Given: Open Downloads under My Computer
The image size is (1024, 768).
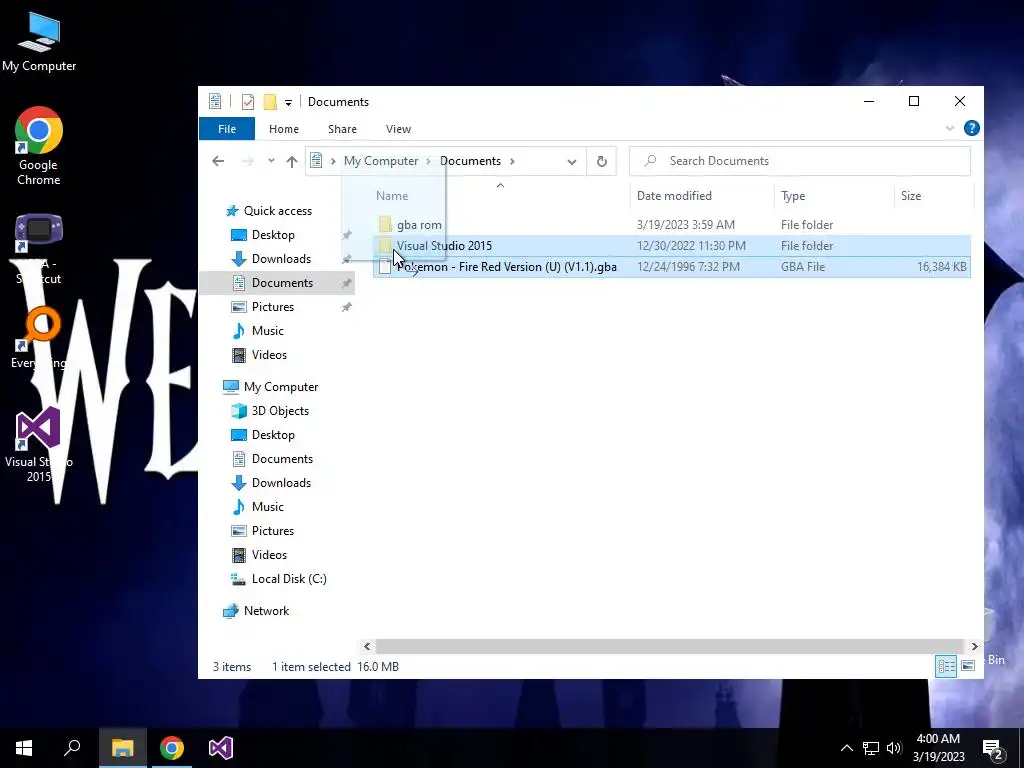Looking at the screenshot, I should tap(281, 483).
